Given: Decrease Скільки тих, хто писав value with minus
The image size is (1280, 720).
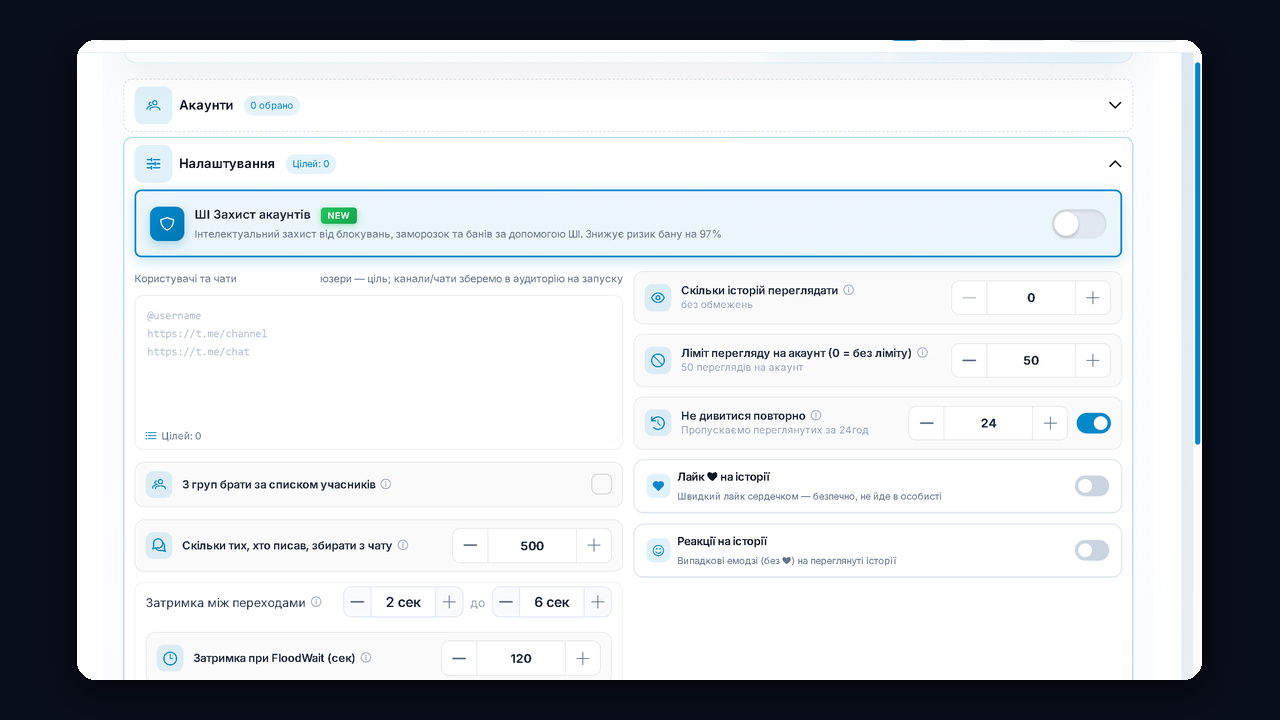Looking at the screenshot, I should [x=470, y=546].
